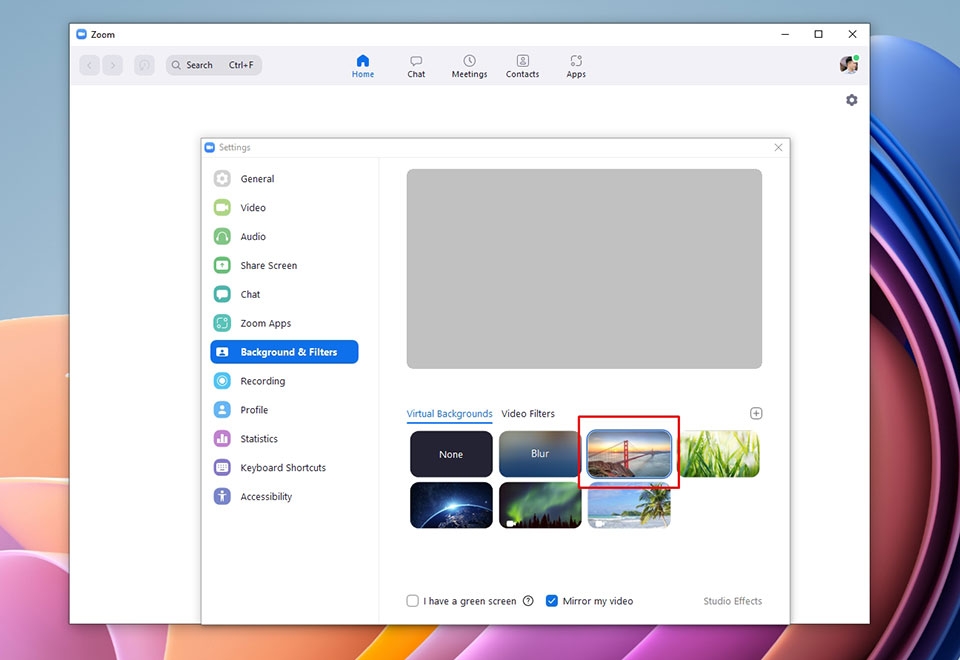Select the Keyboard Shortcuts icon
This screenshot has width=960, height=660.
click(x=222, y=467)
